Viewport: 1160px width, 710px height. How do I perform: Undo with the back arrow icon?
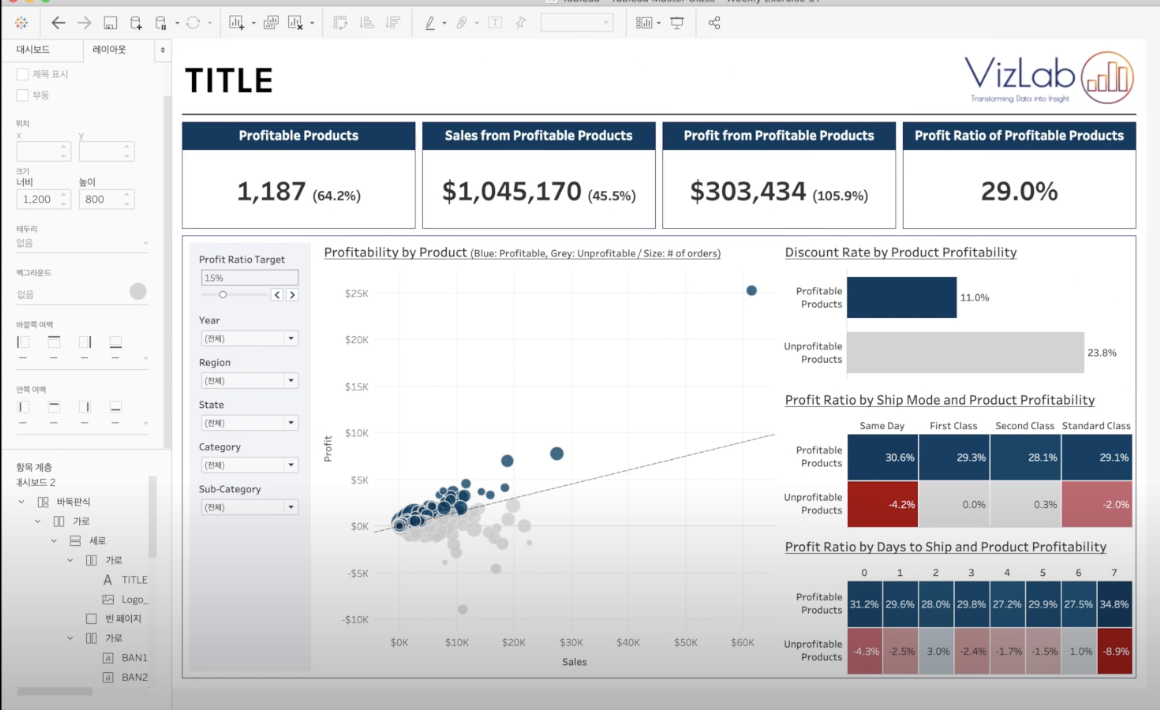click(58, 23)
